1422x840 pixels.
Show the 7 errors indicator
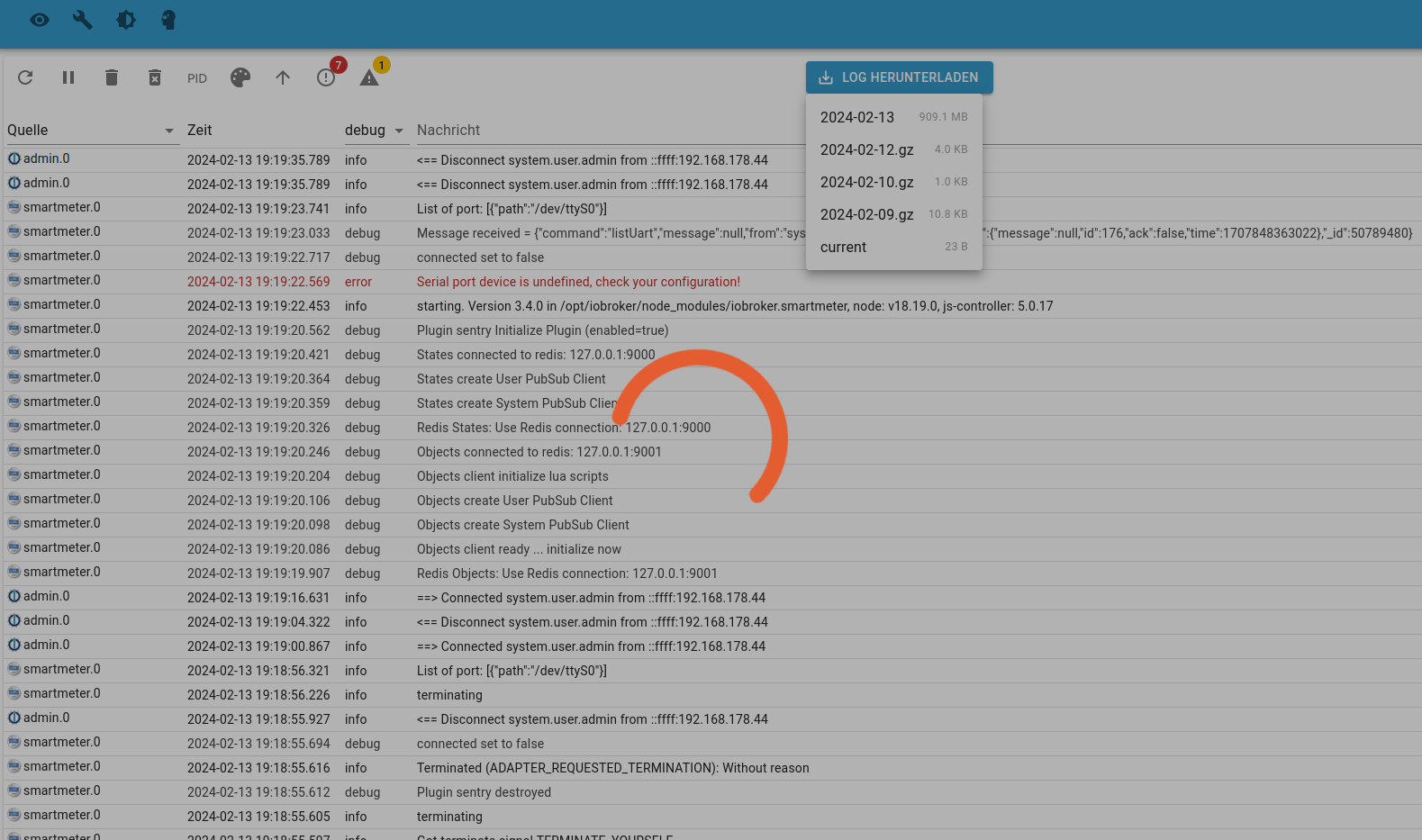click(x=326, y=77)
